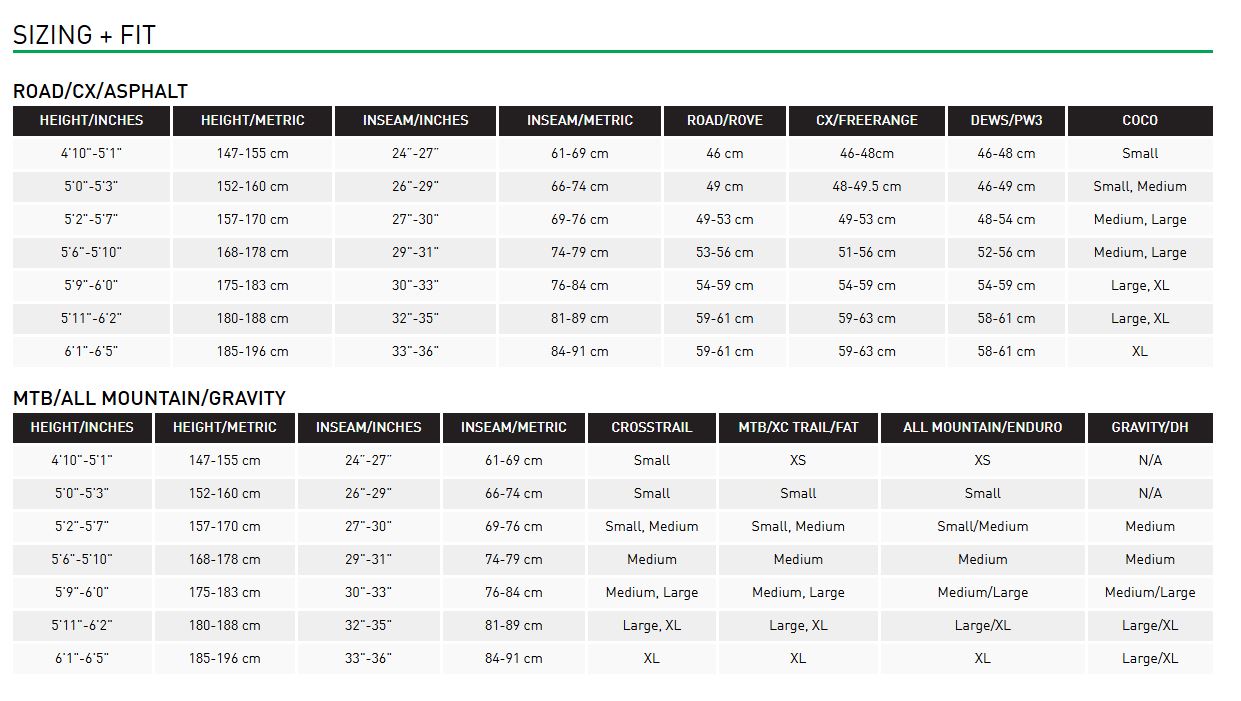The width and height of the screenshot is (1241, 701).
Task: Click the COCO column header
Action: 1139,120
